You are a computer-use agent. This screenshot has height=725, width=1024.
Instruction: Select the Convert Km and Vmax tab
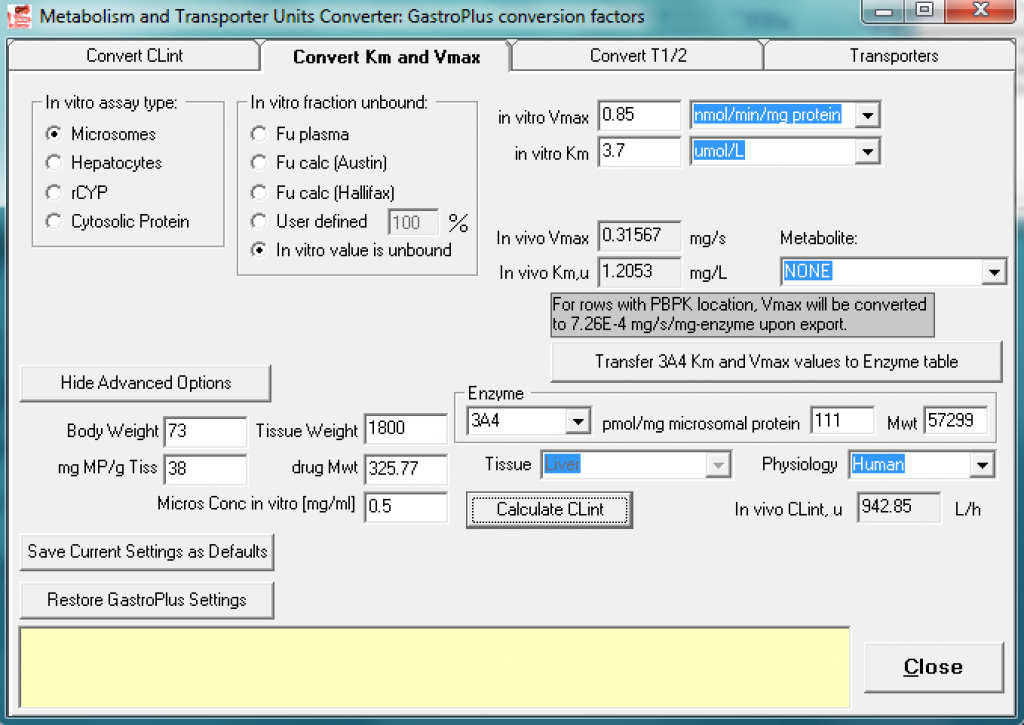pyautogui.click(x=386, y=57)
